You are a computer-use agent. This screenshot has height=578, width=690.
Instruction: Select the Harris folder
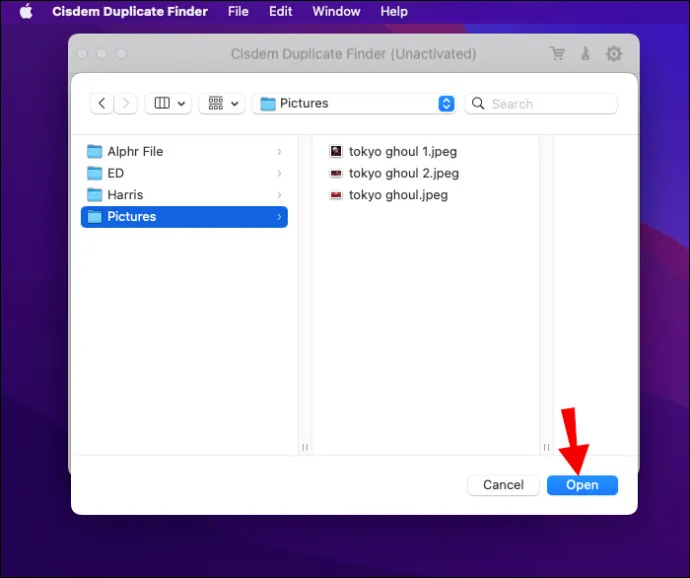(x=184, y=195)
